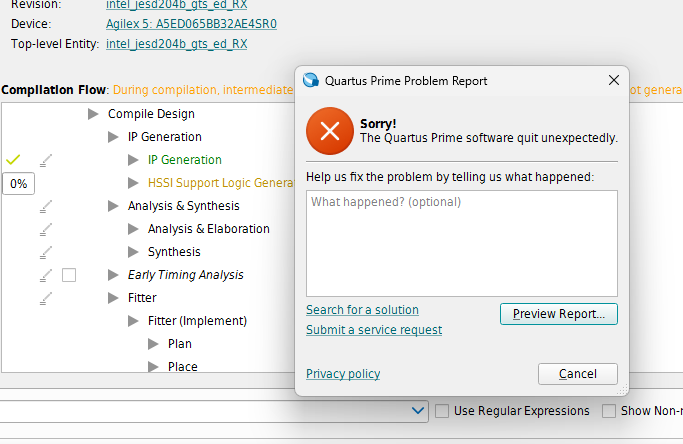Screen dimensions: 683x444
Task: Click the Top-level Entity intel_jesd204b_gts_ed_RX link
Action: click(x=176, y=44)
